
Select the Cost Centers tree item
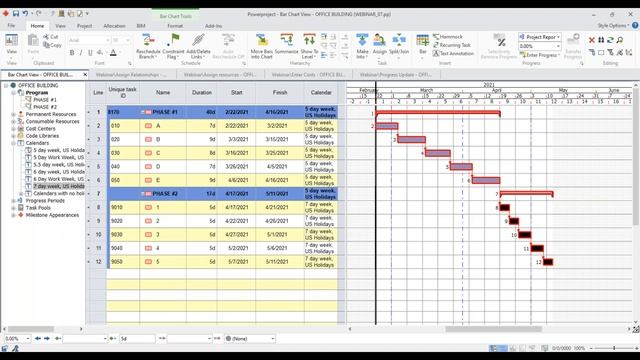tap(40, 129)
